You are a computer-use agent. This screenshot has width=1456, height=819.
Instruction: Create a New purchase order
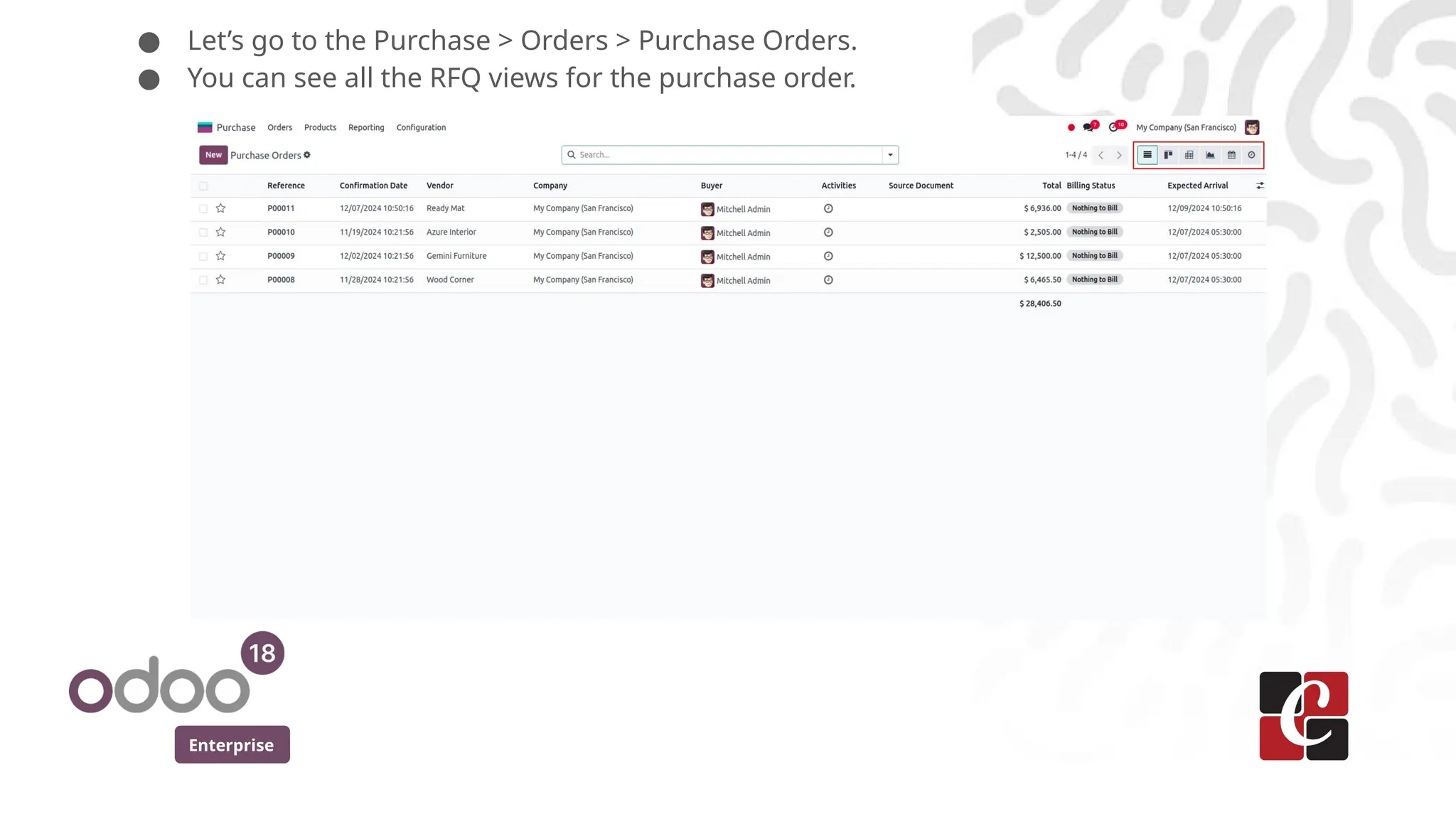point(213,155)
